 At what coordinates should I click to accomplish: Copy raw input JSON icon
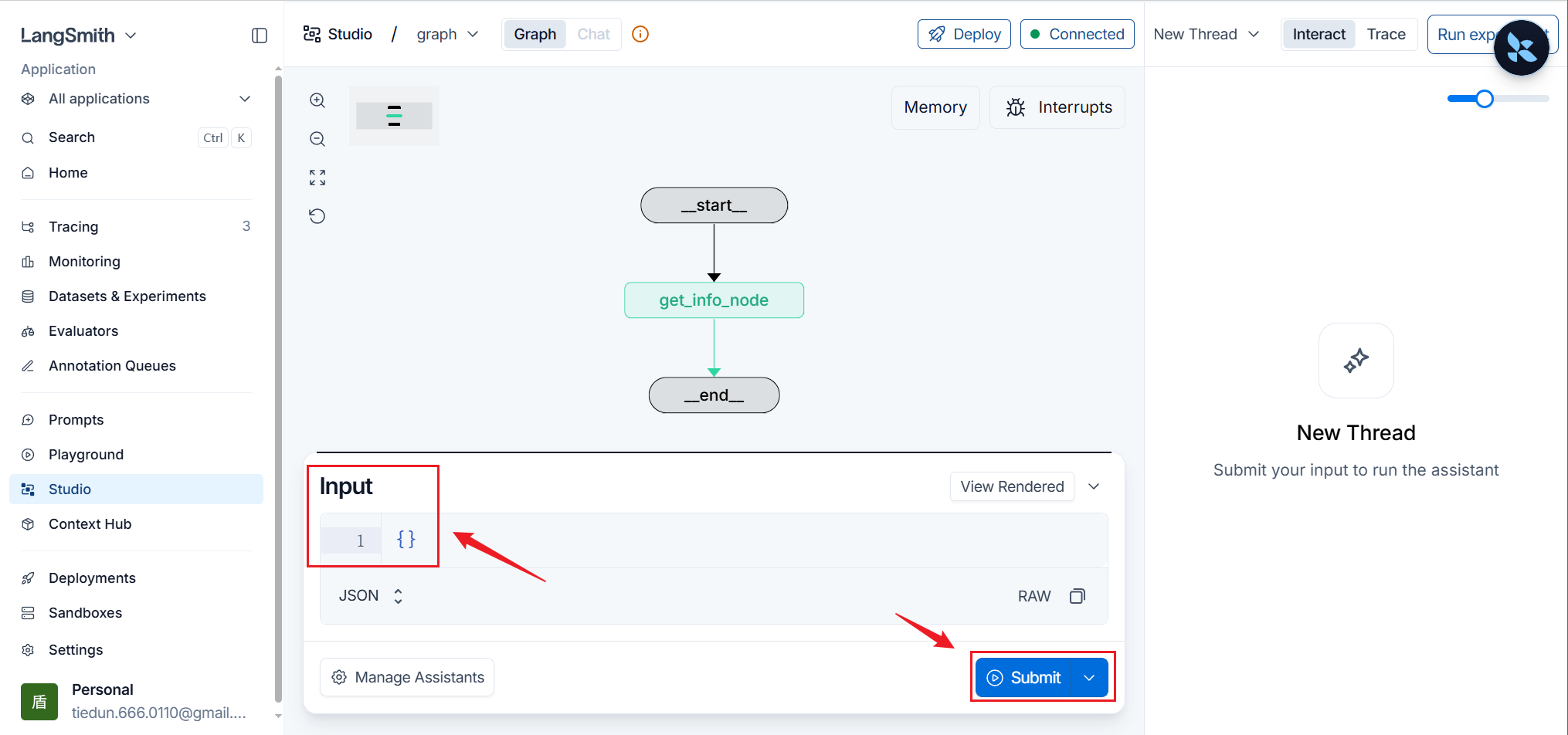pos(1078,596)
